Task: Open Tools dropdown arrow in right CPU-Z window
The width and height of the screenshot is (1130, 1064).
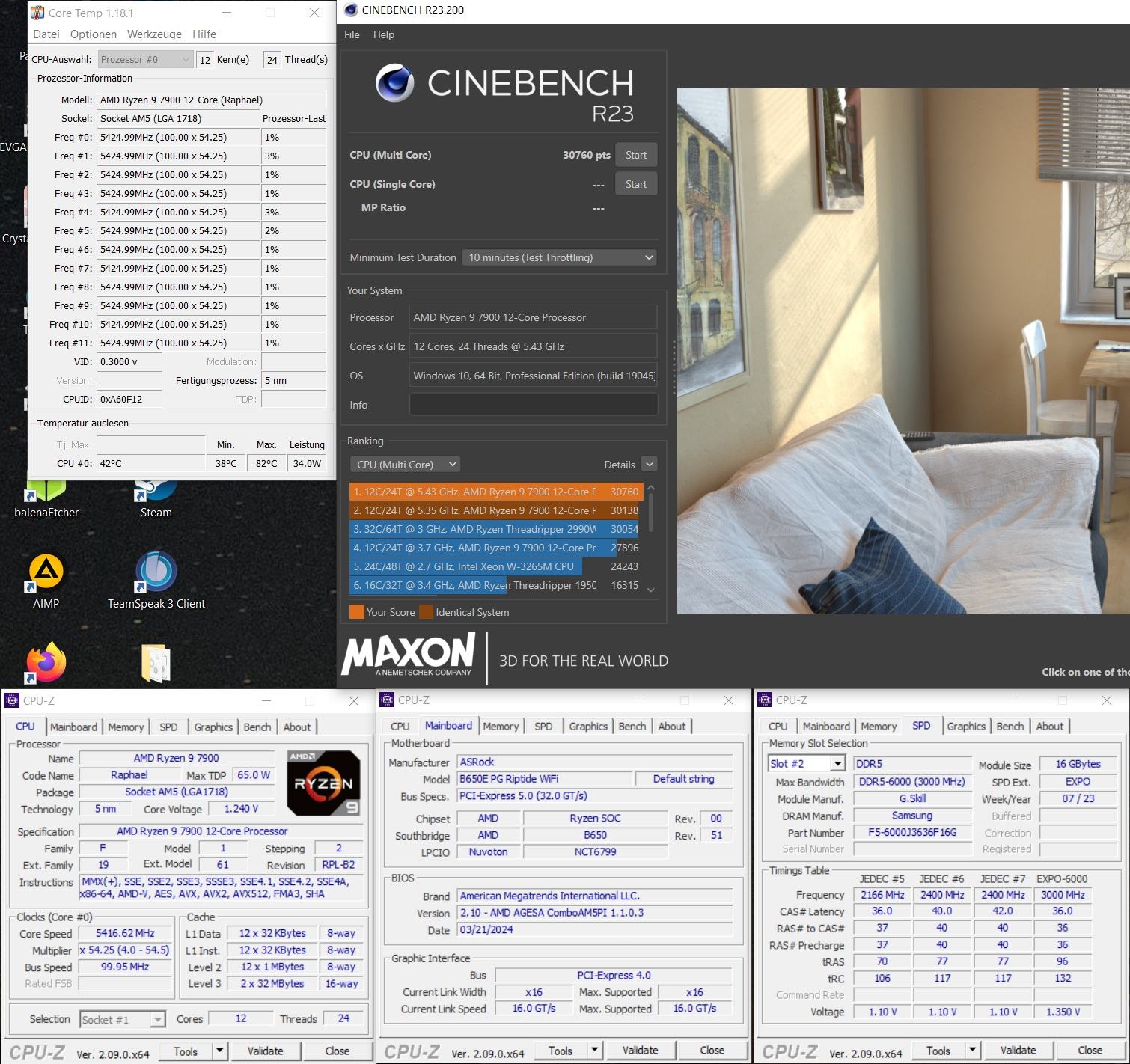Action: [972, 1050]
